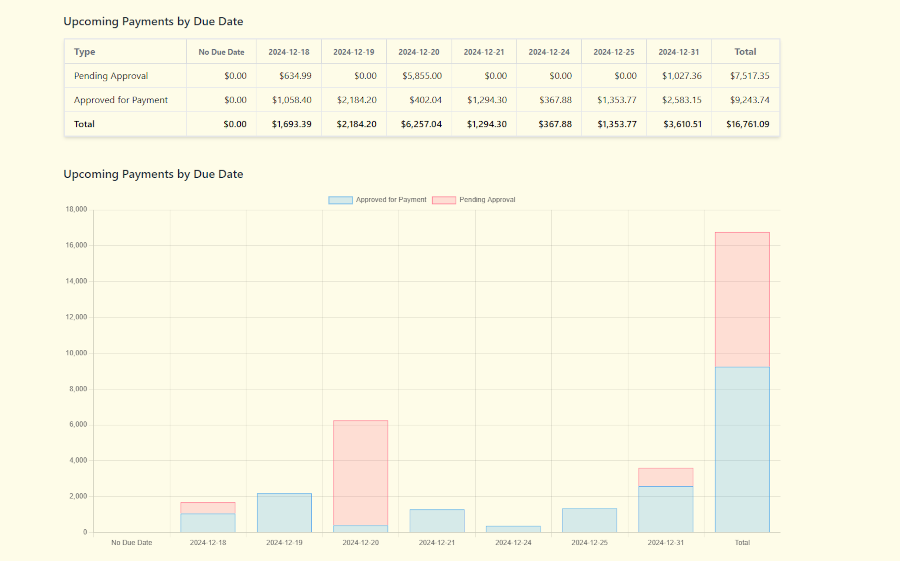Click the 2024-12-18 column header in table
The image size is (900, 561).
pyautogui.click(x=289, y=52)
